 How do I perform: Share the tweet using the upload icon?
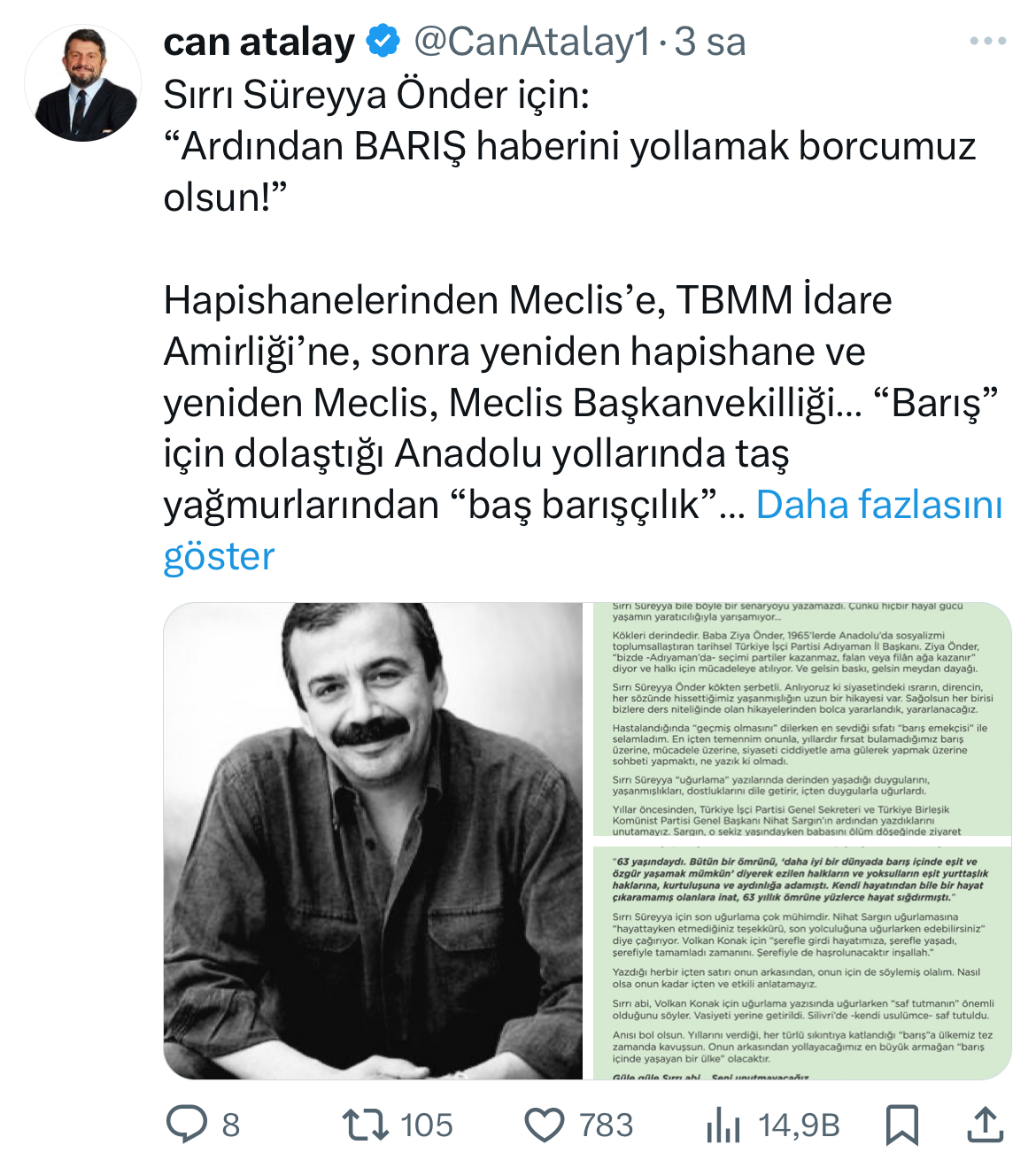(985, 1125)
